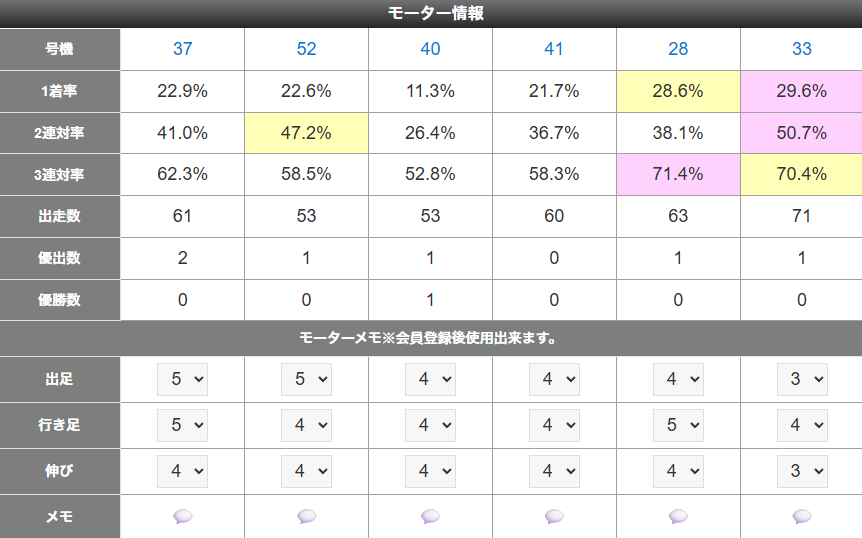Open memo bubble for motor 40
Image resolution: width=862 pixels, height=538 pixels.
[x=430, y=516]
